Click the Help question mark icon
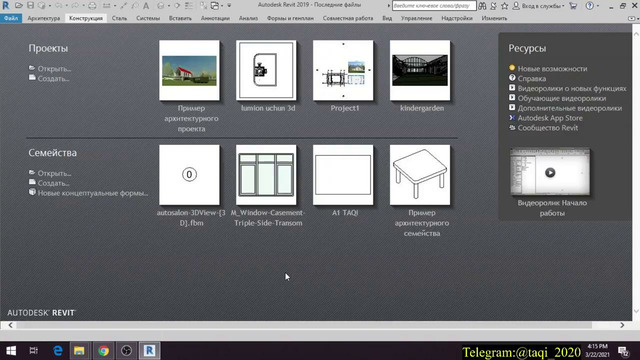The height and width of the screenshot is (360, 640). point(589,6)
